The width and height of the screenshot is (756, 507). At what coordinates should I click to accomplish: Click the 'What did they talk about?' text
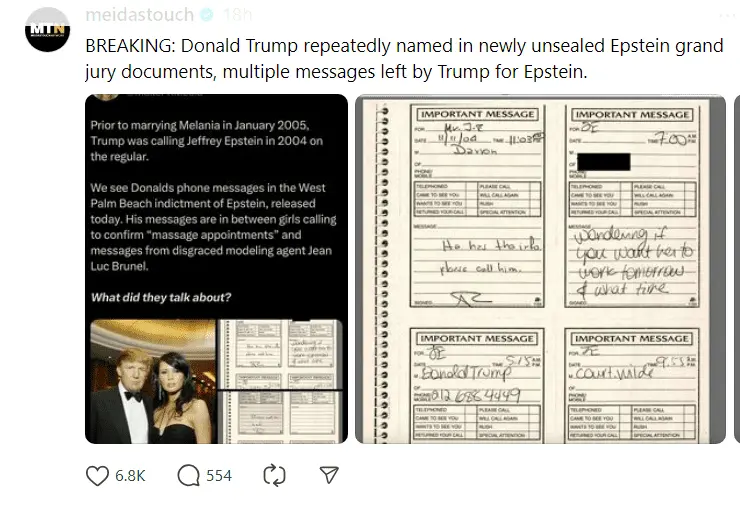pyautogui.click(x=161, y=297)
